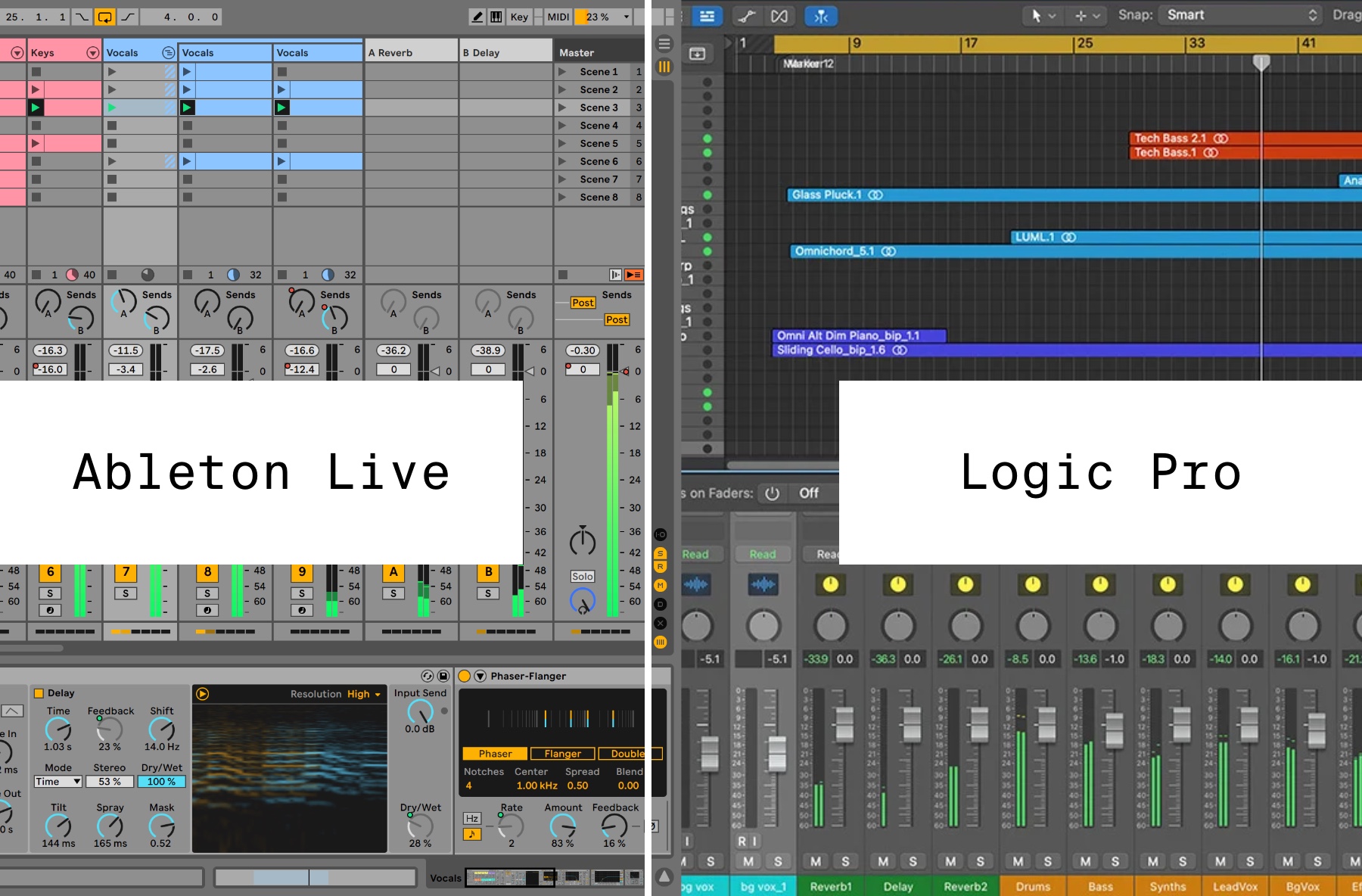This screenshot has height=896, width=1362.
Task: Click the Phaser-Flanger save preset icon
Action: pyautogui.click(x=443, y=676)
